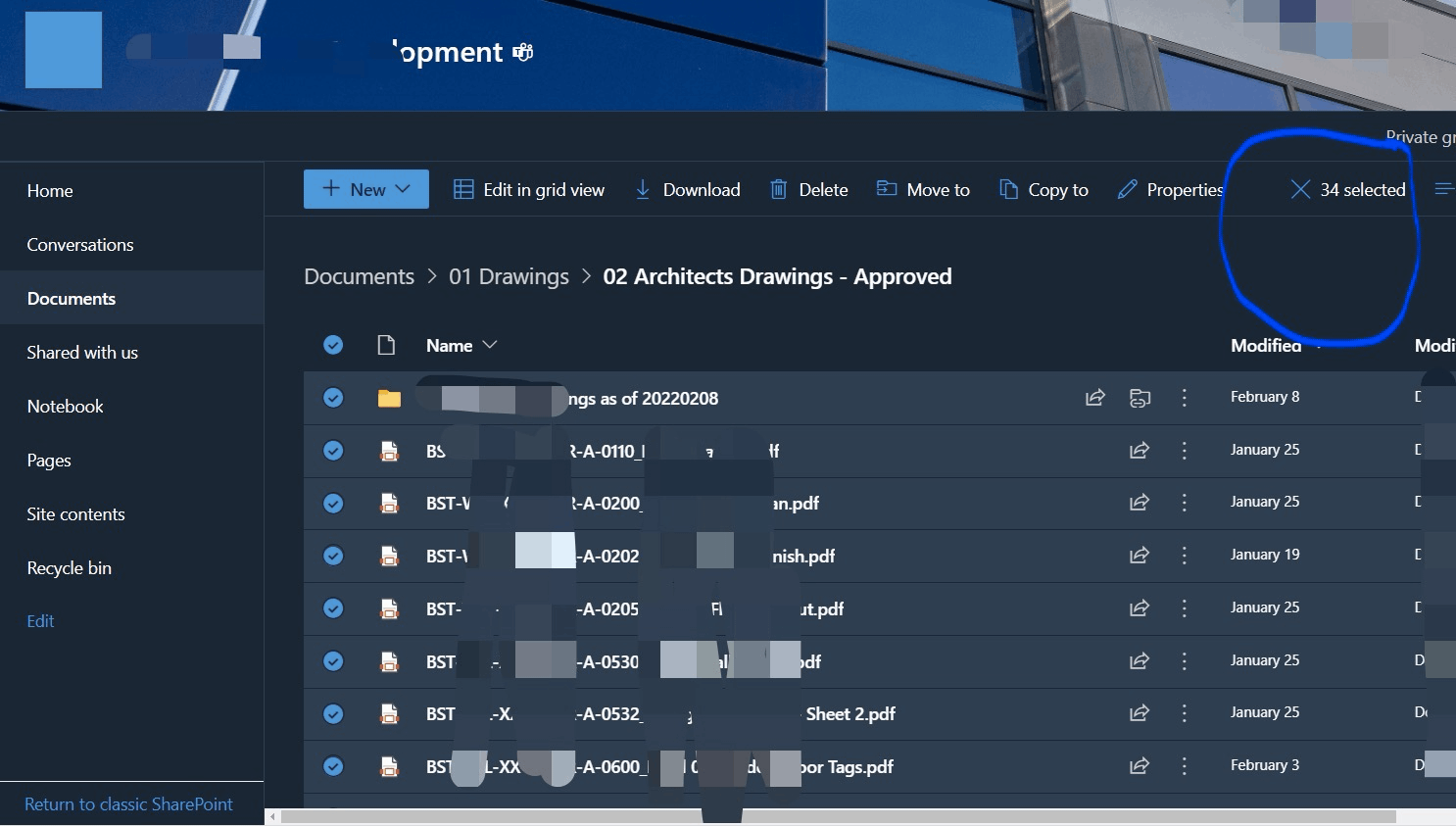This screenshot has height=826, width=1456.
Task: Open Shared with us in the sidebar
Action: pyautogui.click(x=82, y=353)
